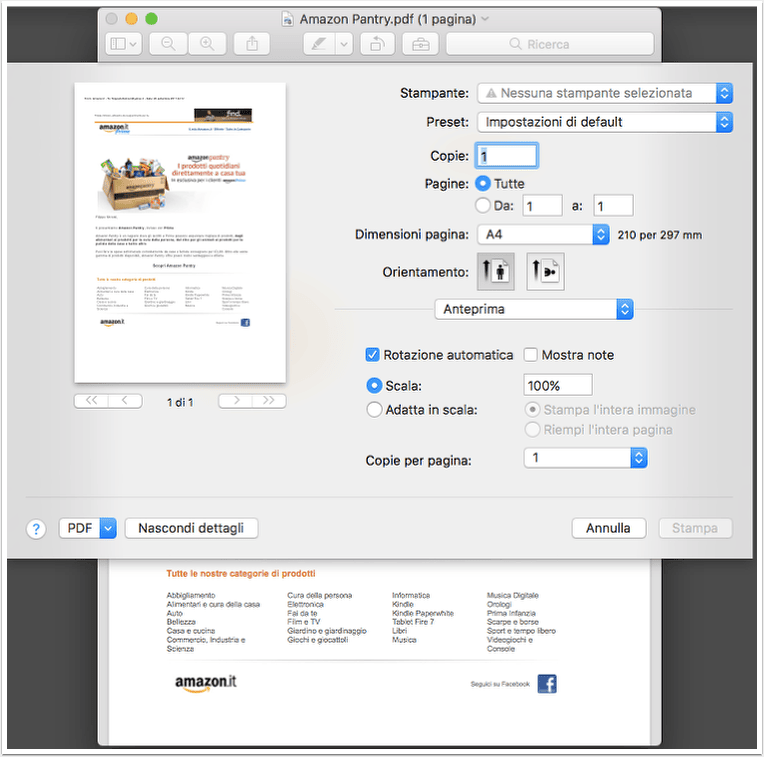Go to last preview page button
The image size is (764, 757).
(269, 401)
